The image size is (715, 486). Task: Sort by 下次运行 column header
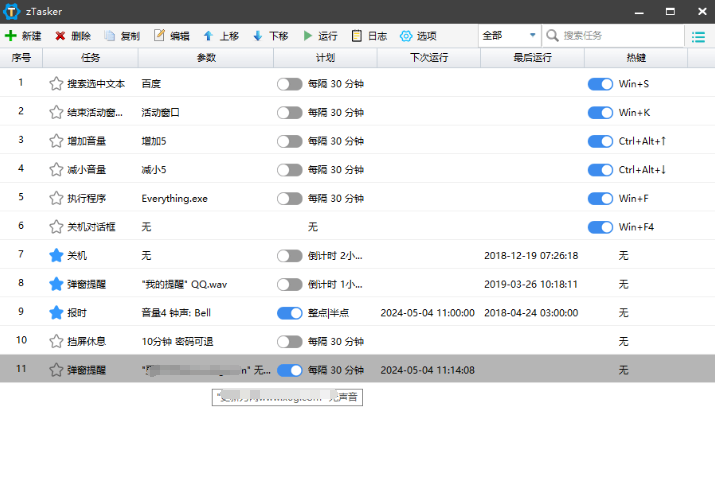point(428,58)
